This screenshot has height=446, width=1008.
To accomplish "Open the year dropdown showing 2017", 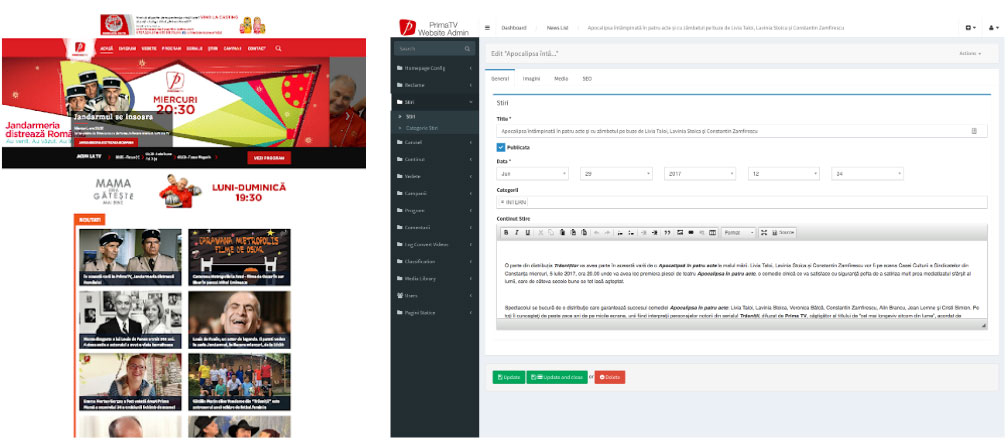I will tap(700, 174).
